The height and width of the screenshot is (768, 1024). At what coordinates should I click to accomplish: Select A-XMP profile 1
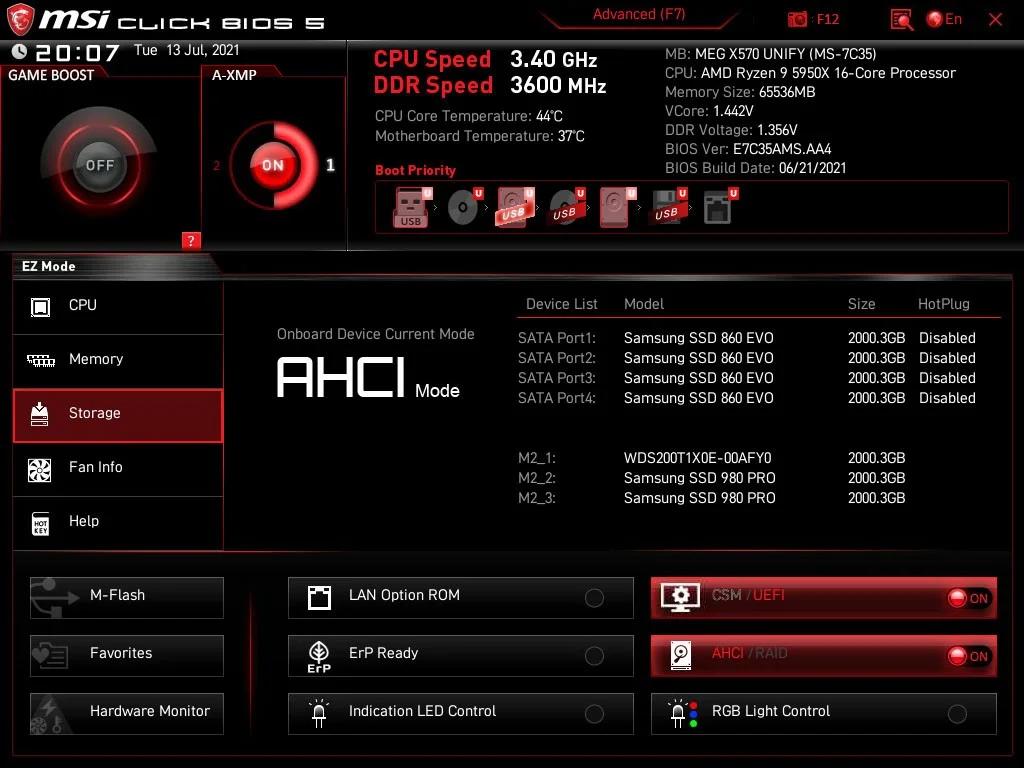(330, 165)
